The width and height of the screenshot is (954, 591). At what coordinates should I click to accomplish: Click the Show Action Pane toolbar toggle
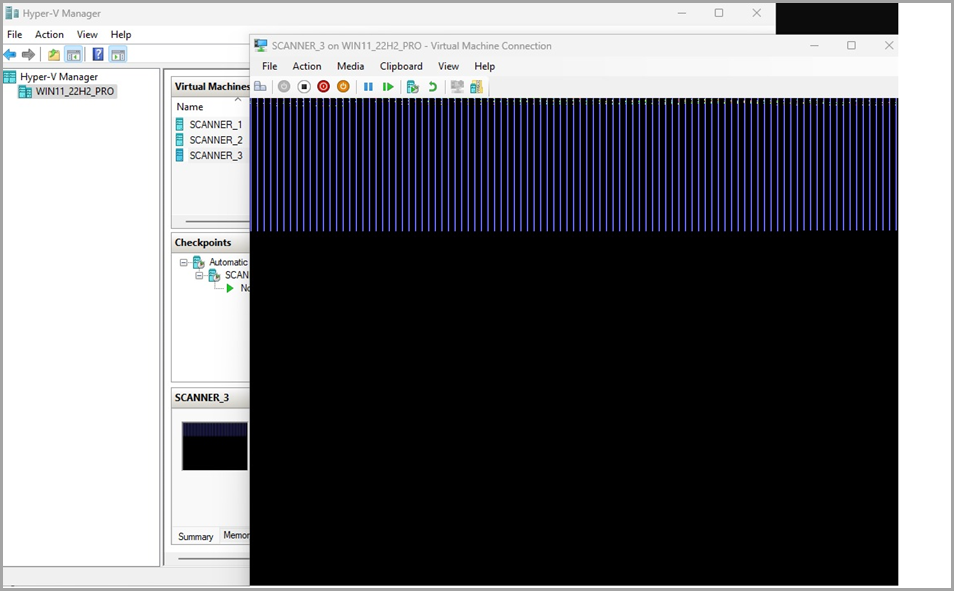pyautogui.click(x=116, y=54)
